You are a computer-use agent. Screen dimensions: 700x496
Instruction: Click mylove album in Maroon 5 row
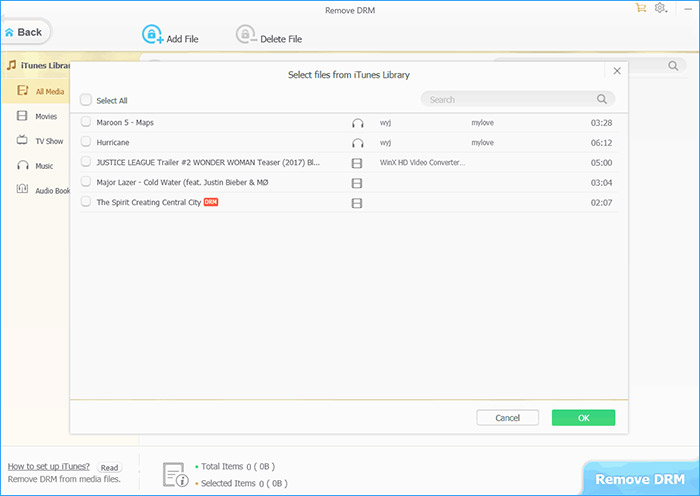click(483, 123)
